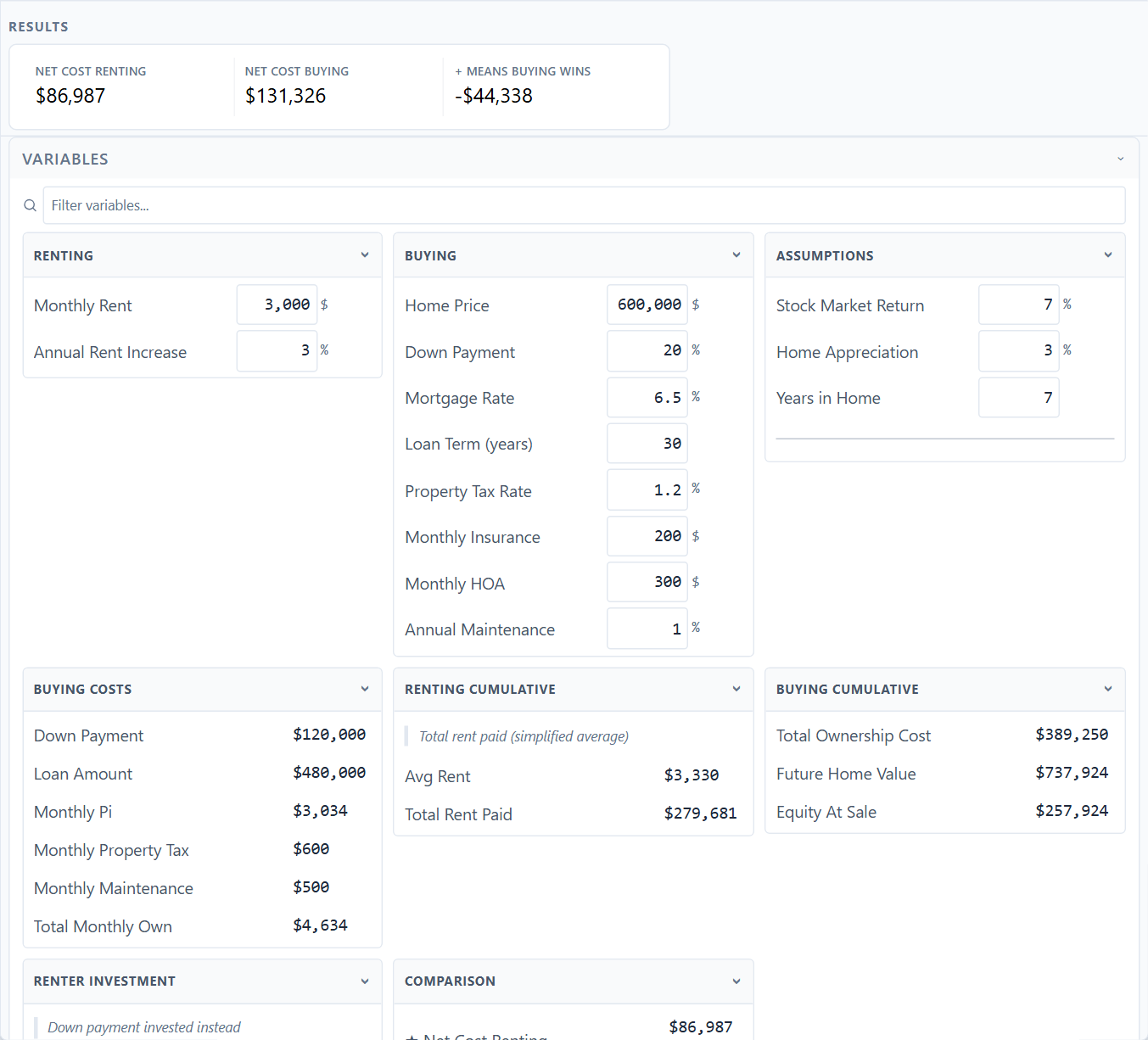
Task: Click the Net Cost Renting result $86,987
Action: [x=70, y=96]
